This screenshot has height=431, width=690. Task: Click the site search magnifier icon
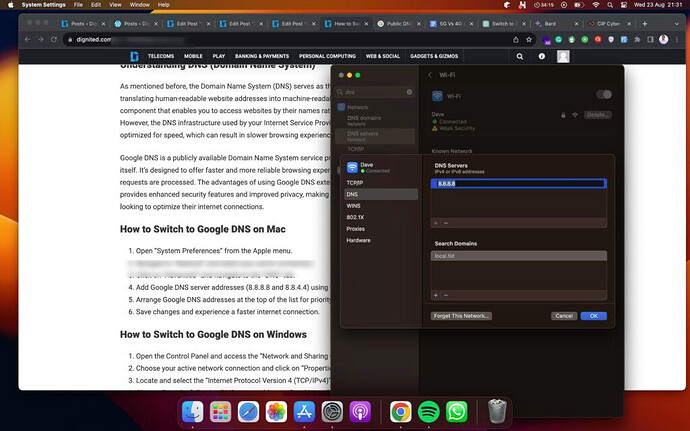click(520, 56)
